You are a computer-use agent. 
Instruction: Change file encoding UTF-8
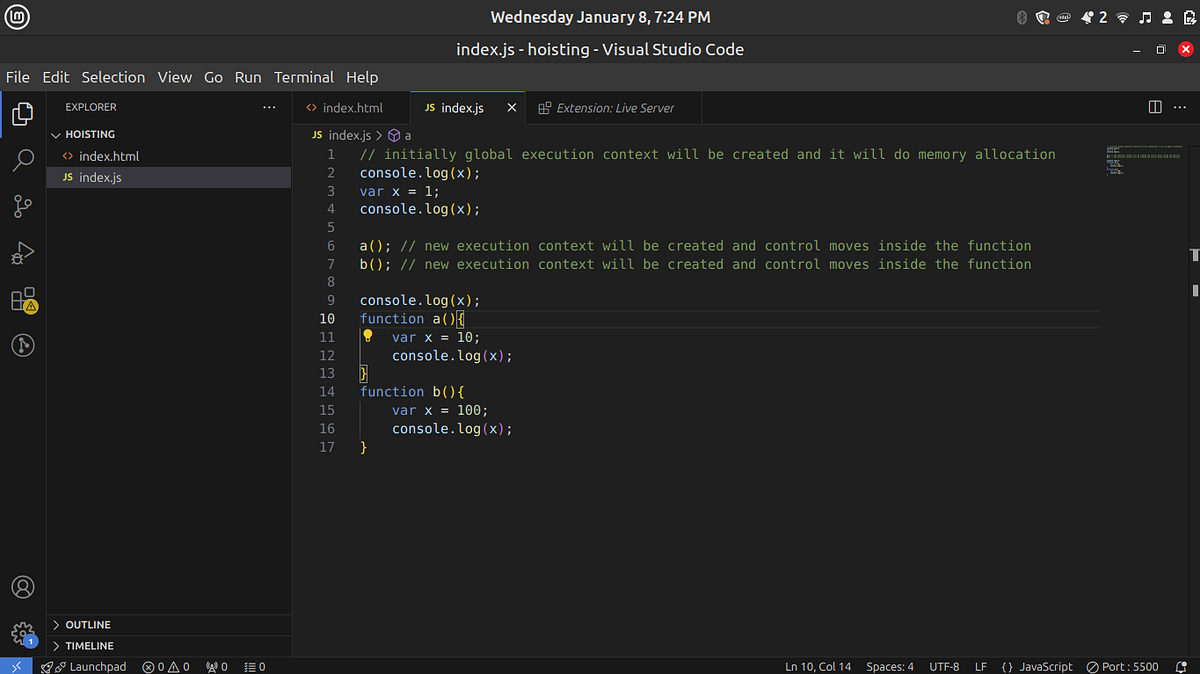click(944, 666)
